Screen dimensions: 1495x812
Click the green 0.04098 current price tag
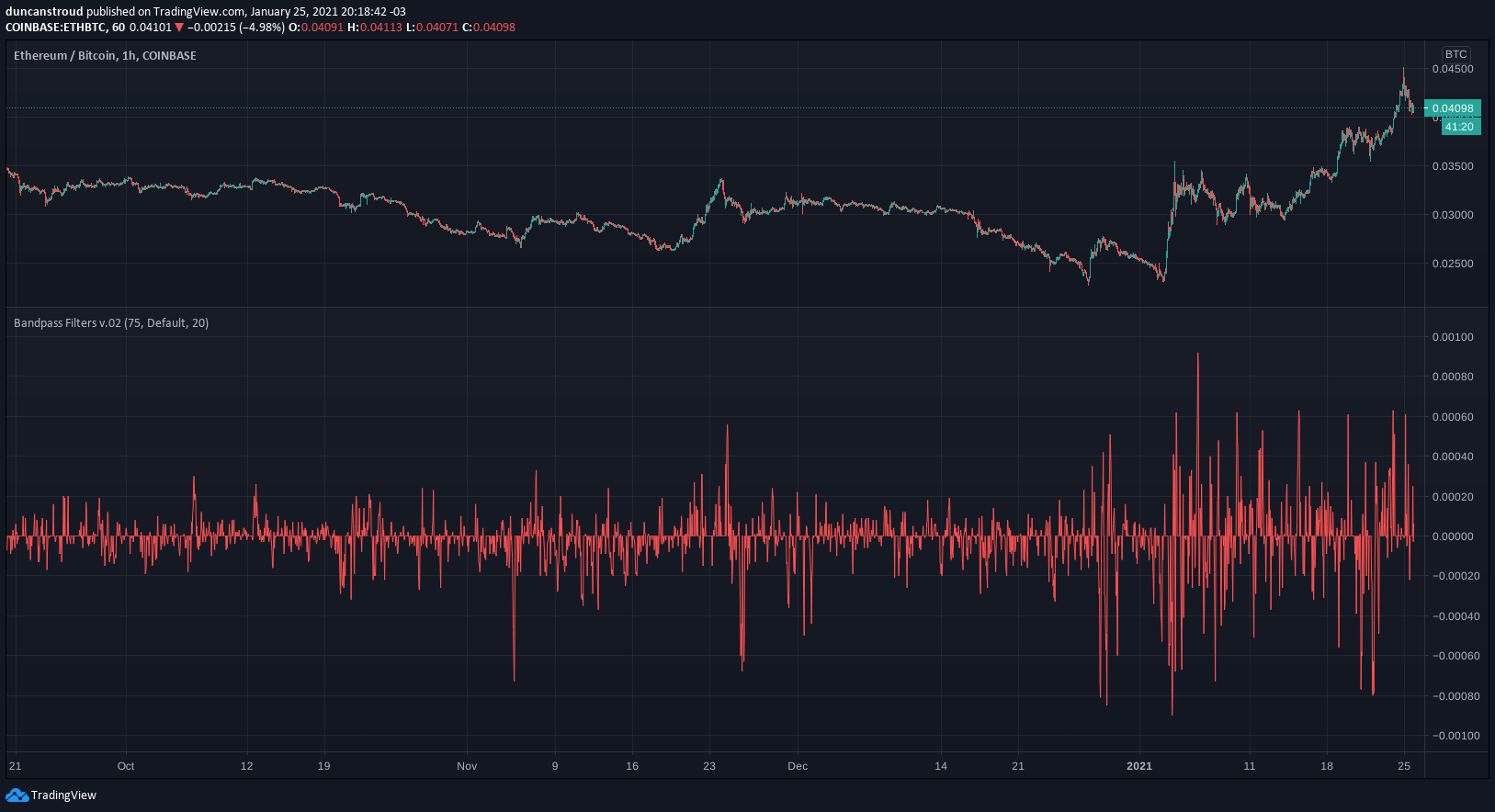coord(1453,108)
